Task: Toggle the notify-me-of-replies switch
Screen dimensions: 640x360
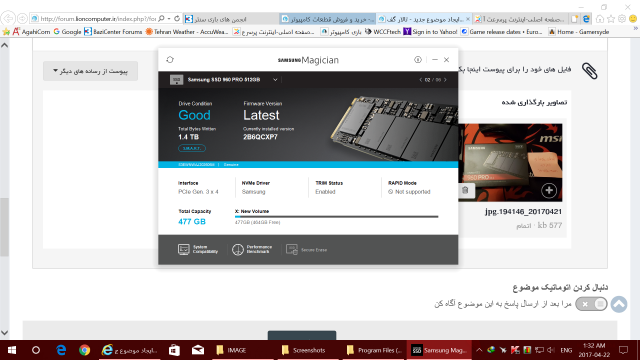Action: coord(591,304)
